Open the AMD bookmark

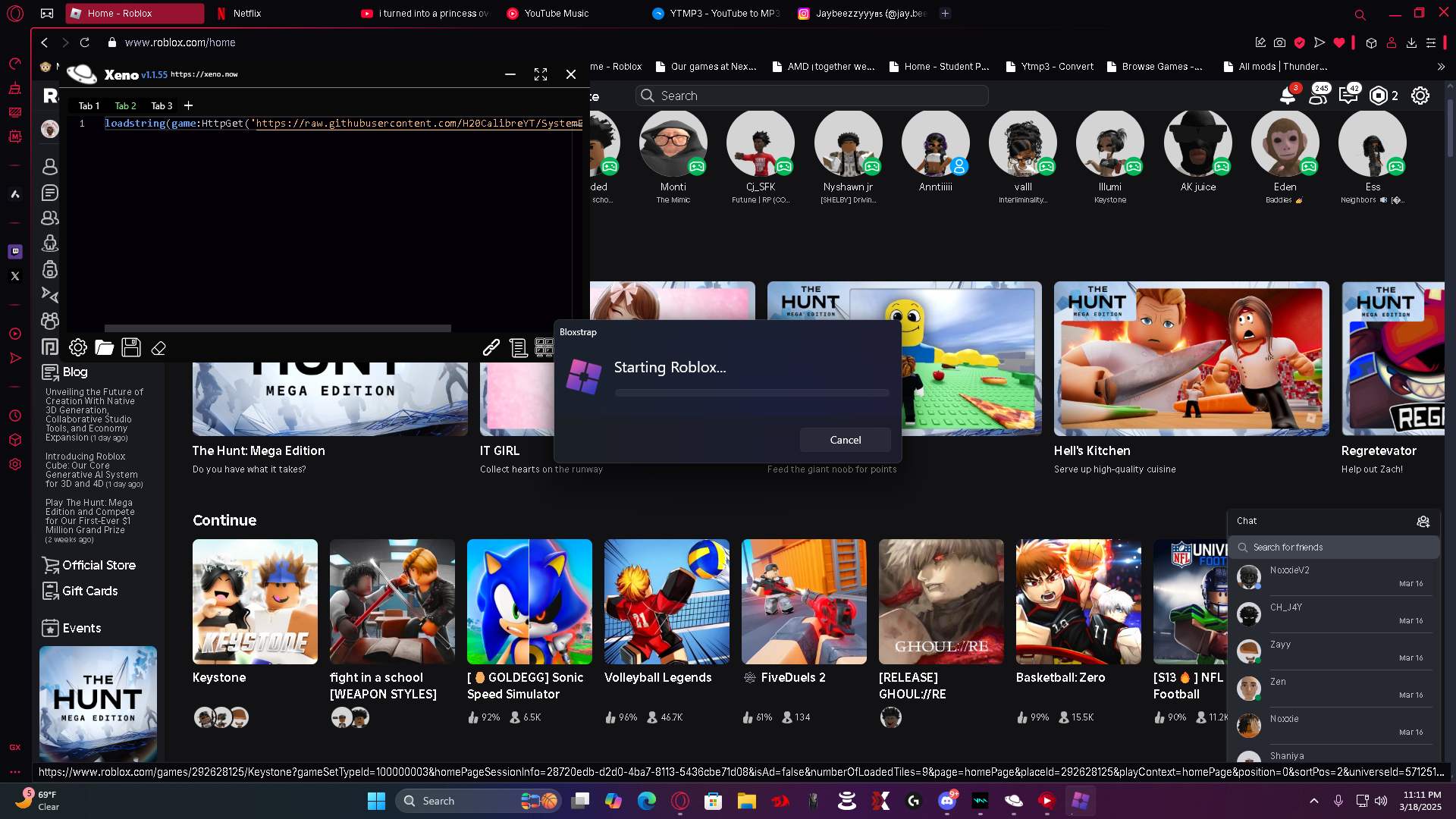823,67
